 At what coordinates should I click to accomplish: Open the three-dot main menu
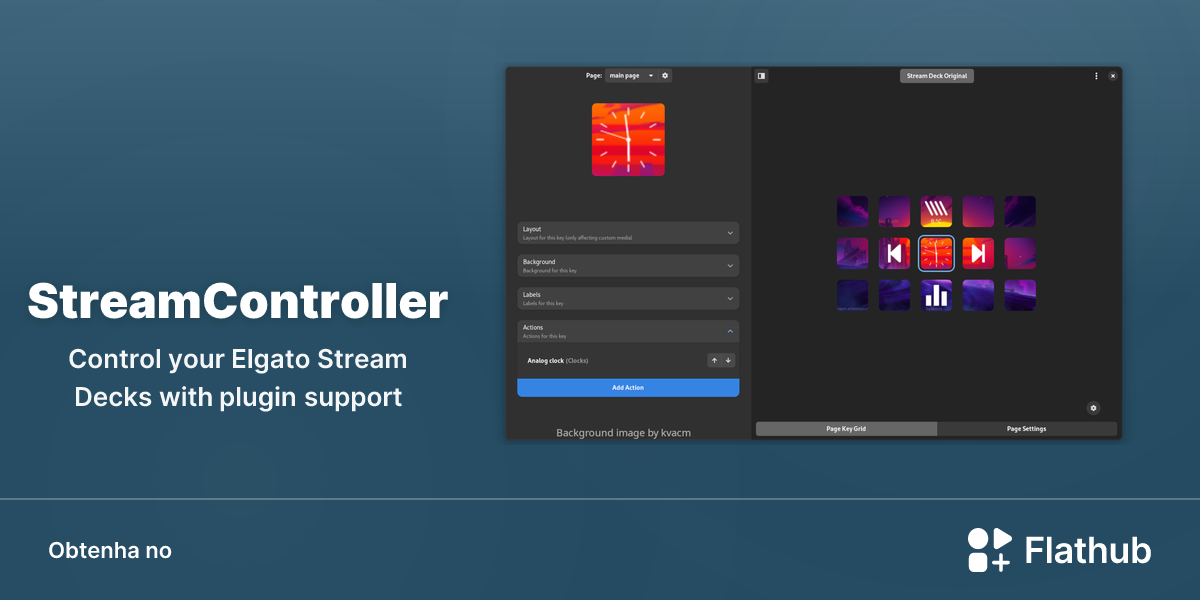(1096, 75)
